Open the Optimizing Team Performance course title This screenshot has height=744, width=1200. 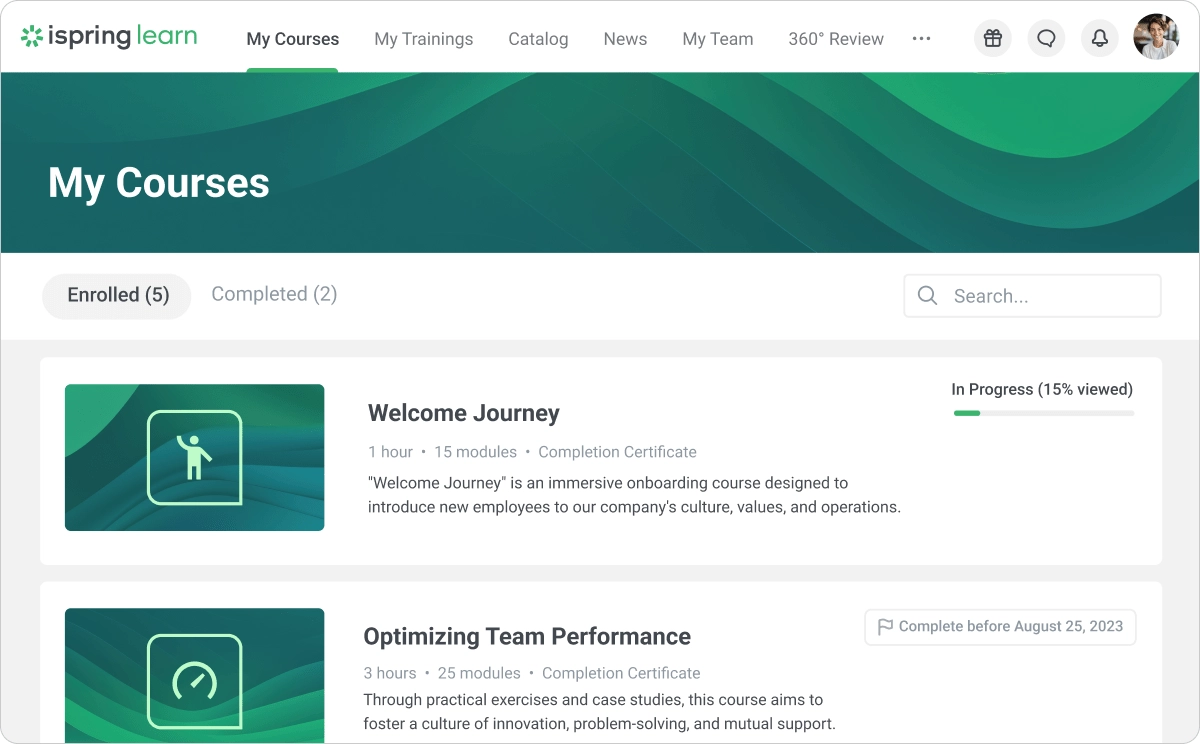[x=527, y=636]
